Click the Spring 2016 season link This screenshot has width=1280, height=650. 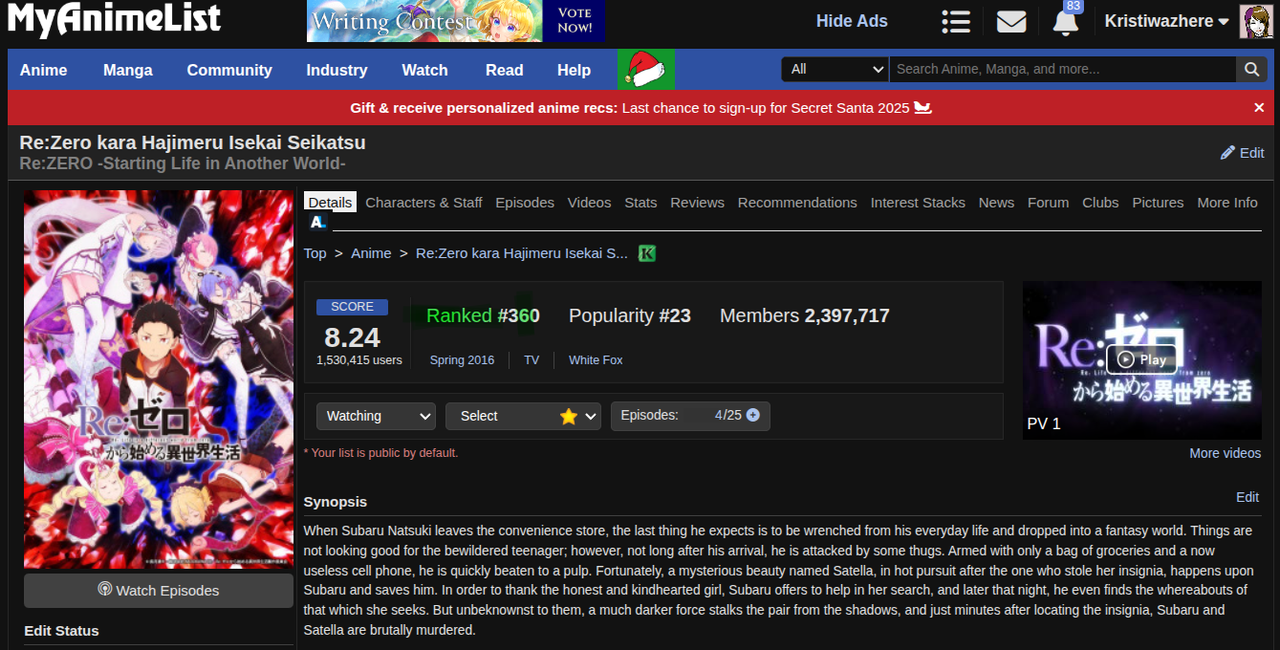point(462,360)
